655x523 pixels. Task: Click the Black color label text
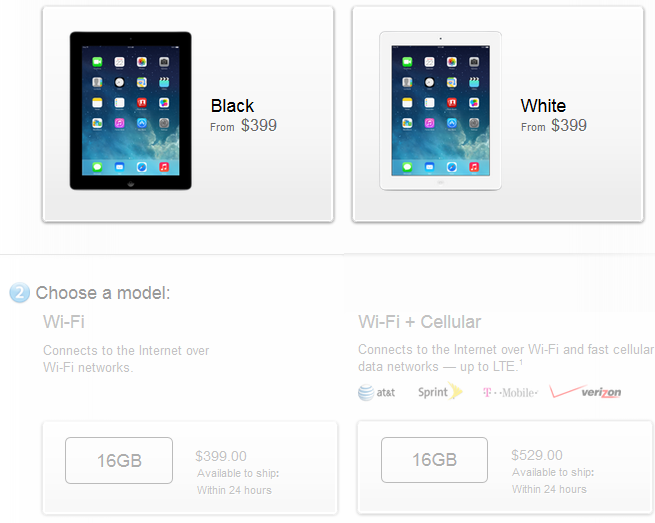click(x=232, y=106)
